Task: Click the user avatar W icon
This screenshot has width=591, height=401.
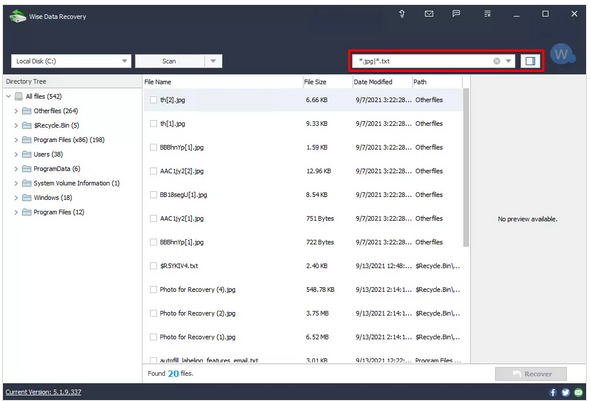Action: tap(562, 55)
